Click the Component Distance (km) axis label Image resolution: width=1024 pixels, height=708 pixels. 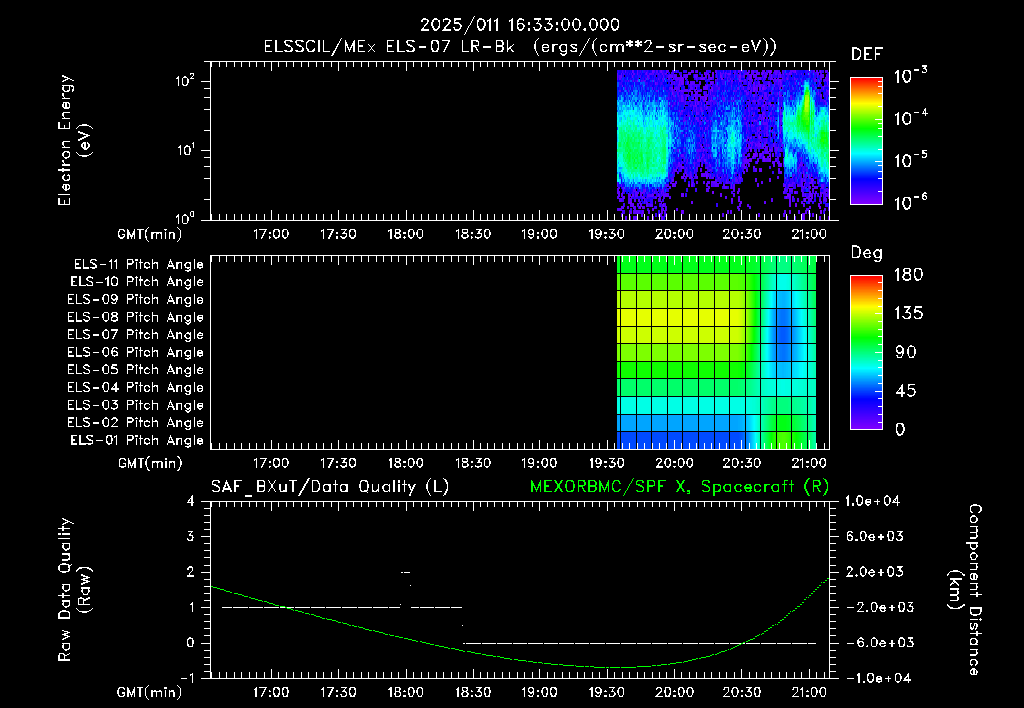pyautogui.click(x=965, y=589)
